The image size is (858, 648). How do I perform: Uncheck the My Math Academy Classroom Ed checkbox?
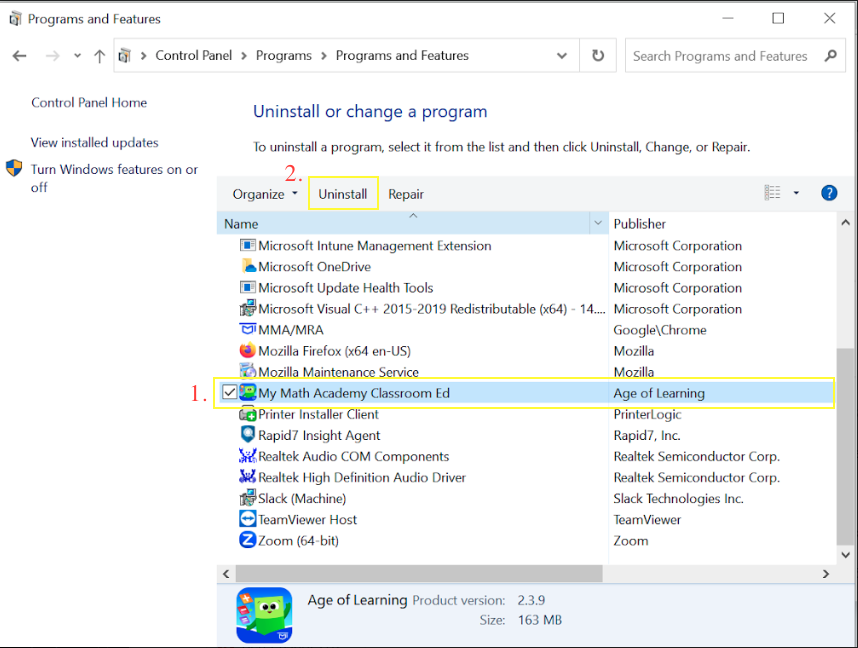pyautogui.click(x=230, y=392)
